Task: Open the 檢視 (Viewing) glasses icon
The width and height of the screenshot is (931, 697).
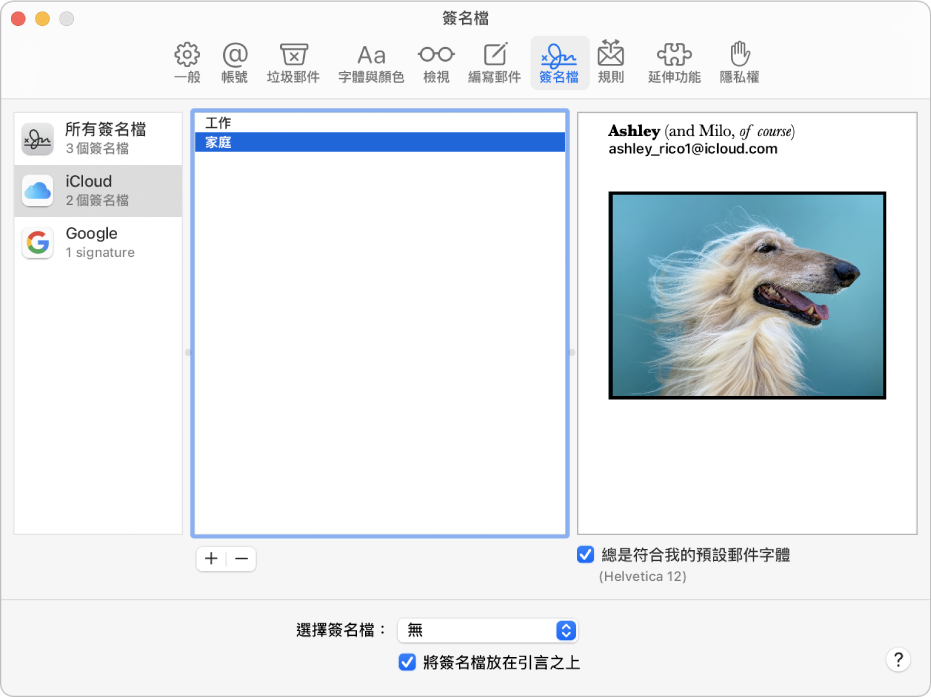Action: tap(436, 62)
